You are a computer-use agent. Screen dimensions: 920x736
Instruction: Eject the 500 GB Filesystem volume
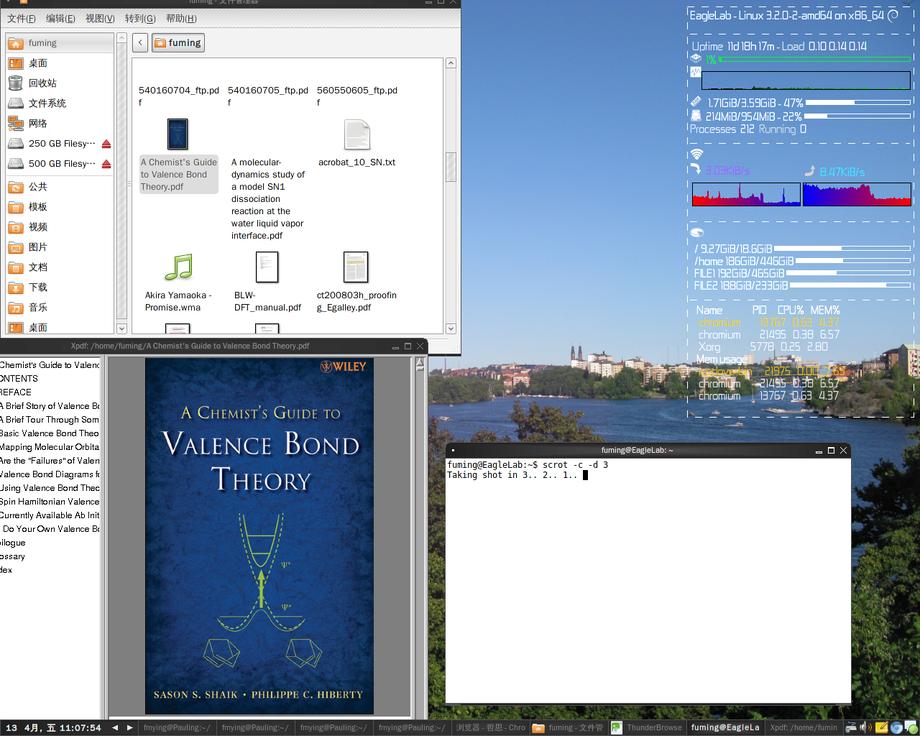coord(106,164)
